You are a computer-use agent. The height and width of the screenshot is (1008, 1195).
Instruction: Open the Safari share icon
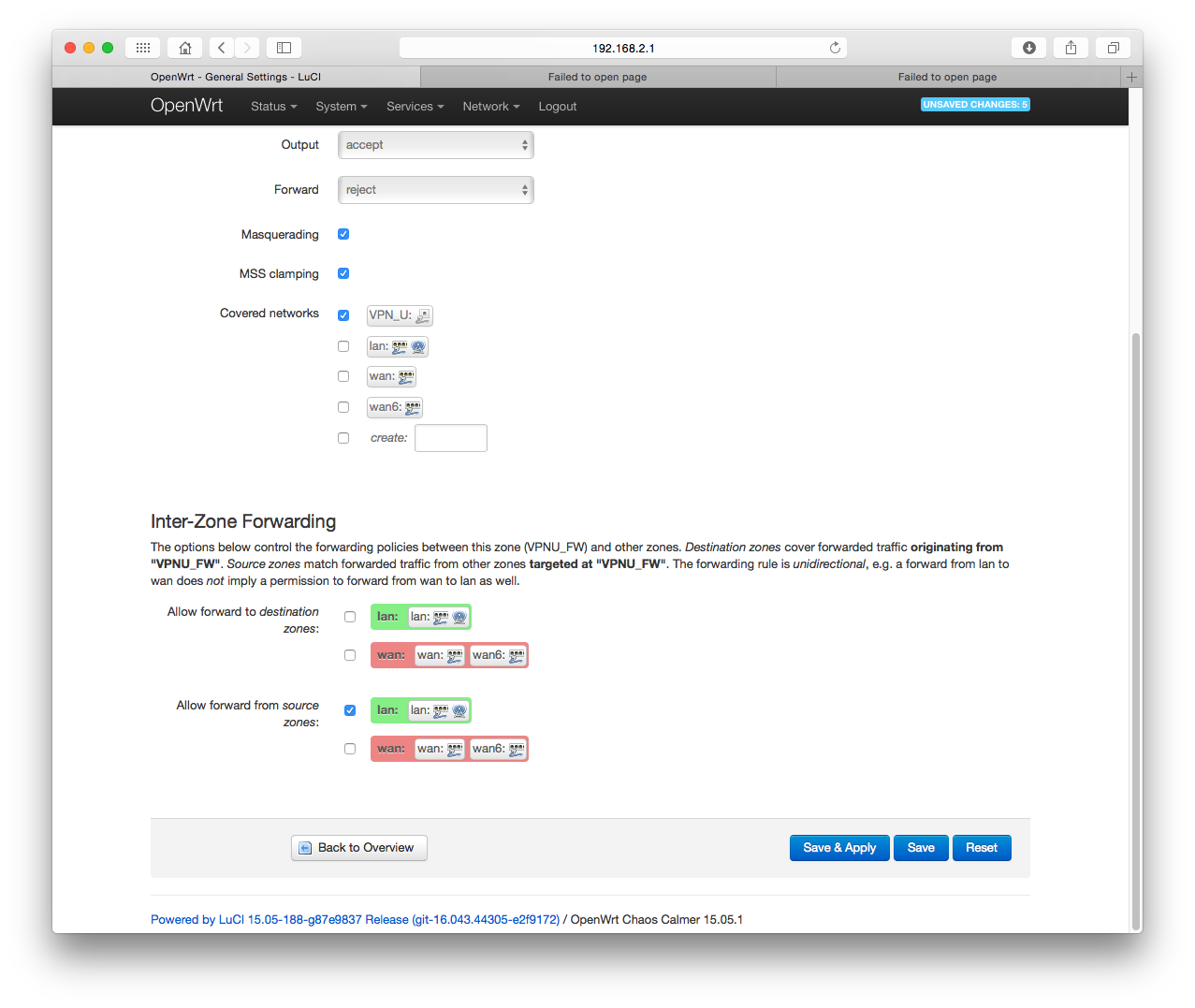point(1071,48)
